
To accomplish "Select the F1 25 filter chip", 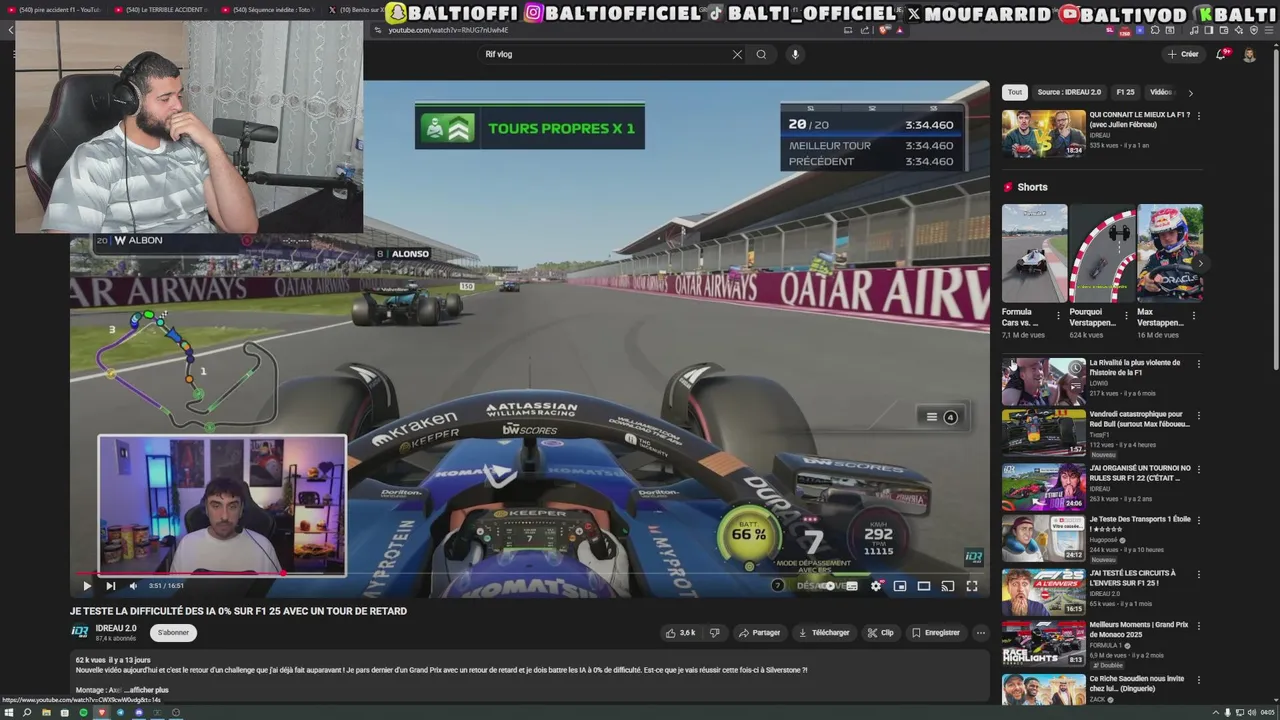I will 1125,92.
